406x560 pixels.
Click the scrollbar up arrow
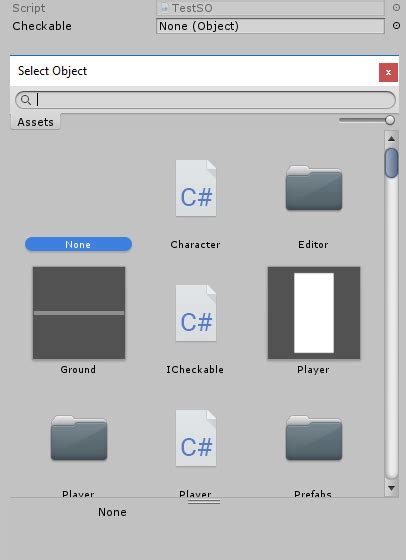coord(391,139)
